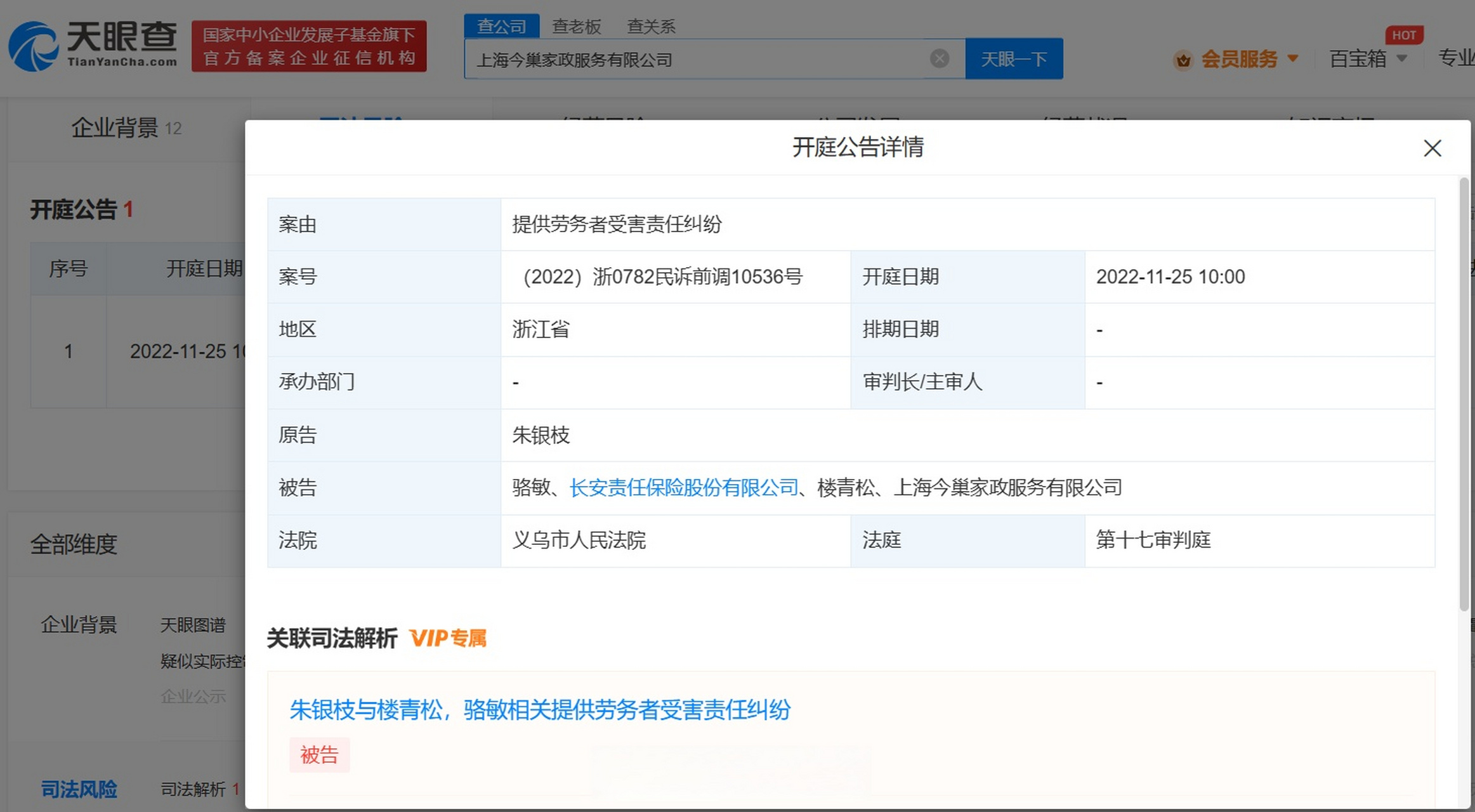1475x812 pixels.
Task: Expand the 百宝箱 dropdown arrow
Action: pos(1402,59)
